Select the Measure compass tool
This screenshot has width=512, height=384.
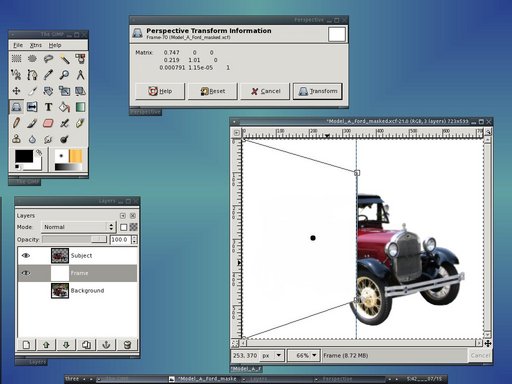tap(80, 75)
